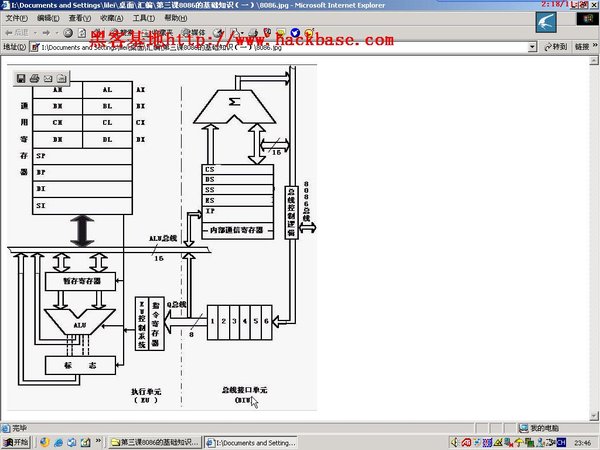Click the 开始 Start button
This screenshot has width=600, height=450.
(x=17, y=442)
